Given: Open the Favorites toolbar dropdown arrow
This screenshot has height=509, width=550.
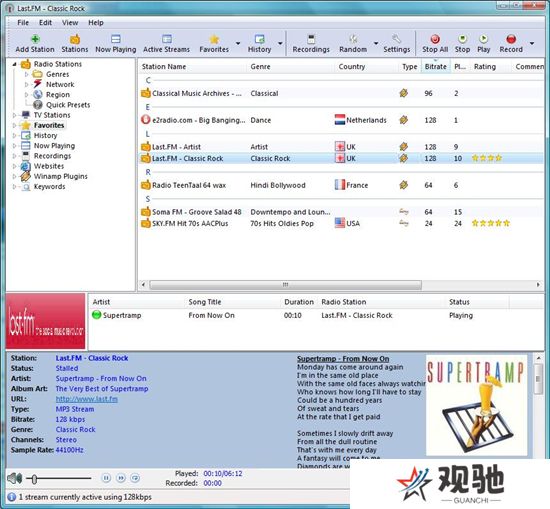Looking at the screenshot, I should click(238, 43).
